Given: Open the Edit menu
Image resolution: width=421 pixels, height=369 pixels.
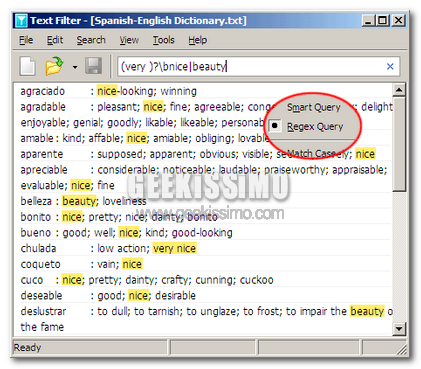Looking at the screenshot, I should (55, 40).
